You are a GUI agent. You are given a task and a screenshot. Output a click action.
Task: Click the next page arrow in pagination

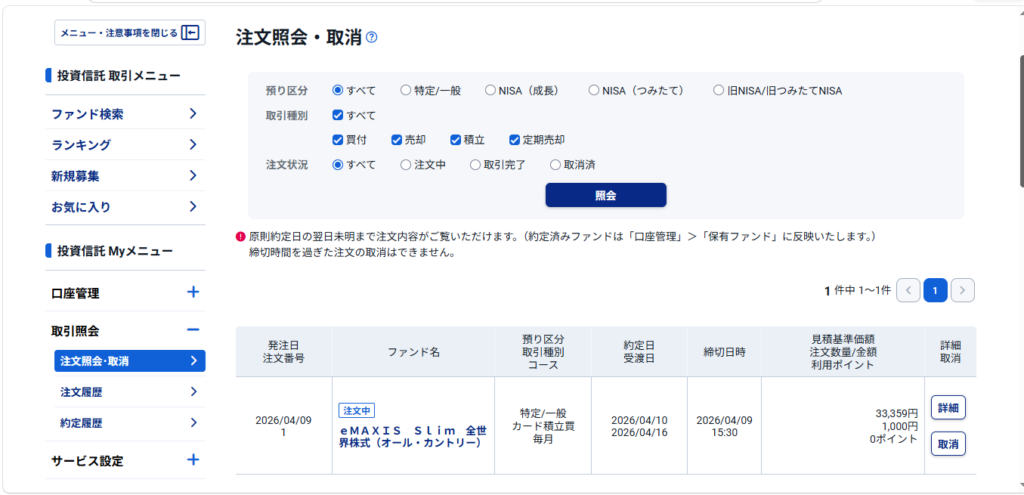click(x=962, y=291)
